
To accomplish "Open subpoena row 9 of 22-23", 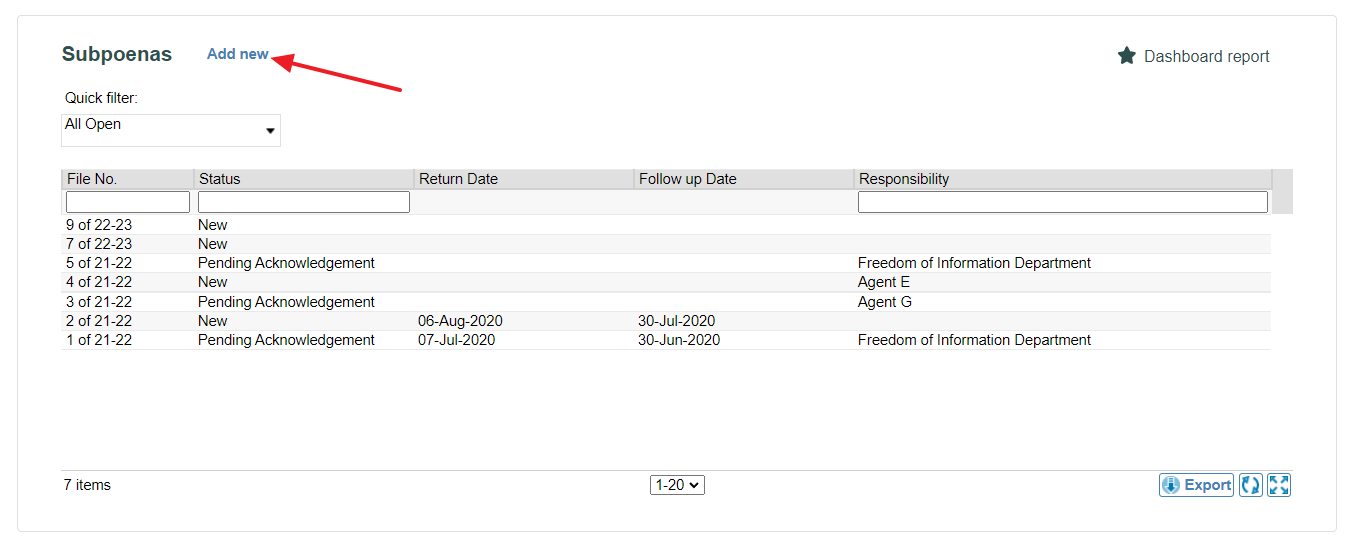I will 666,225.
